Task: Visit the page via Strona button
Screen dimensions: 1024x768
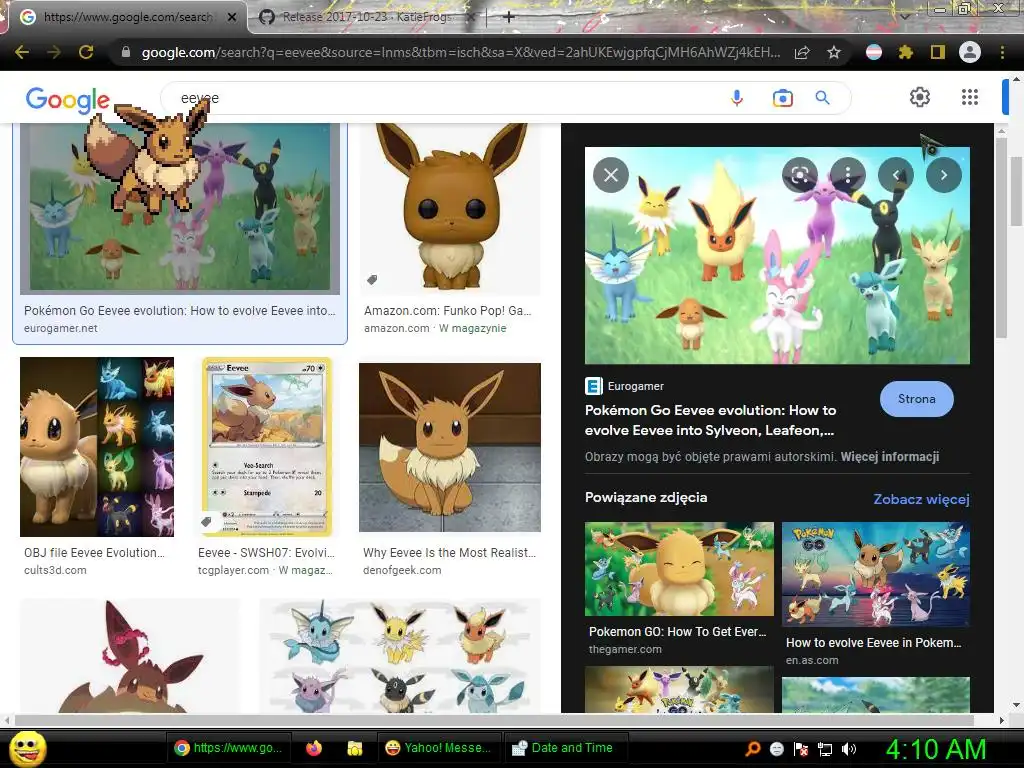Action: pos(916,398)
